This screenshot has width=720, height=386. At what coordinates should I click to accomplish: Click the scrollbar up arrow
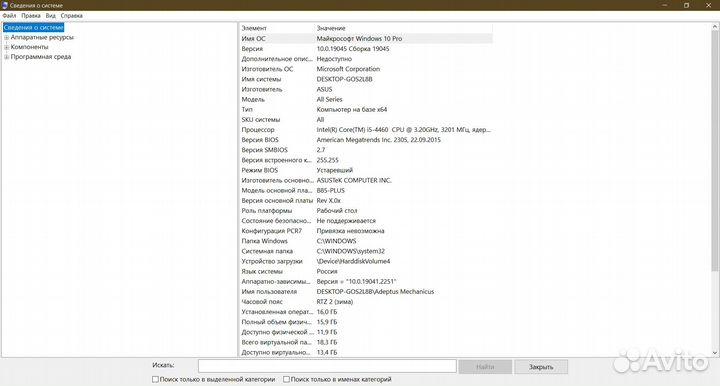[714, 27]
